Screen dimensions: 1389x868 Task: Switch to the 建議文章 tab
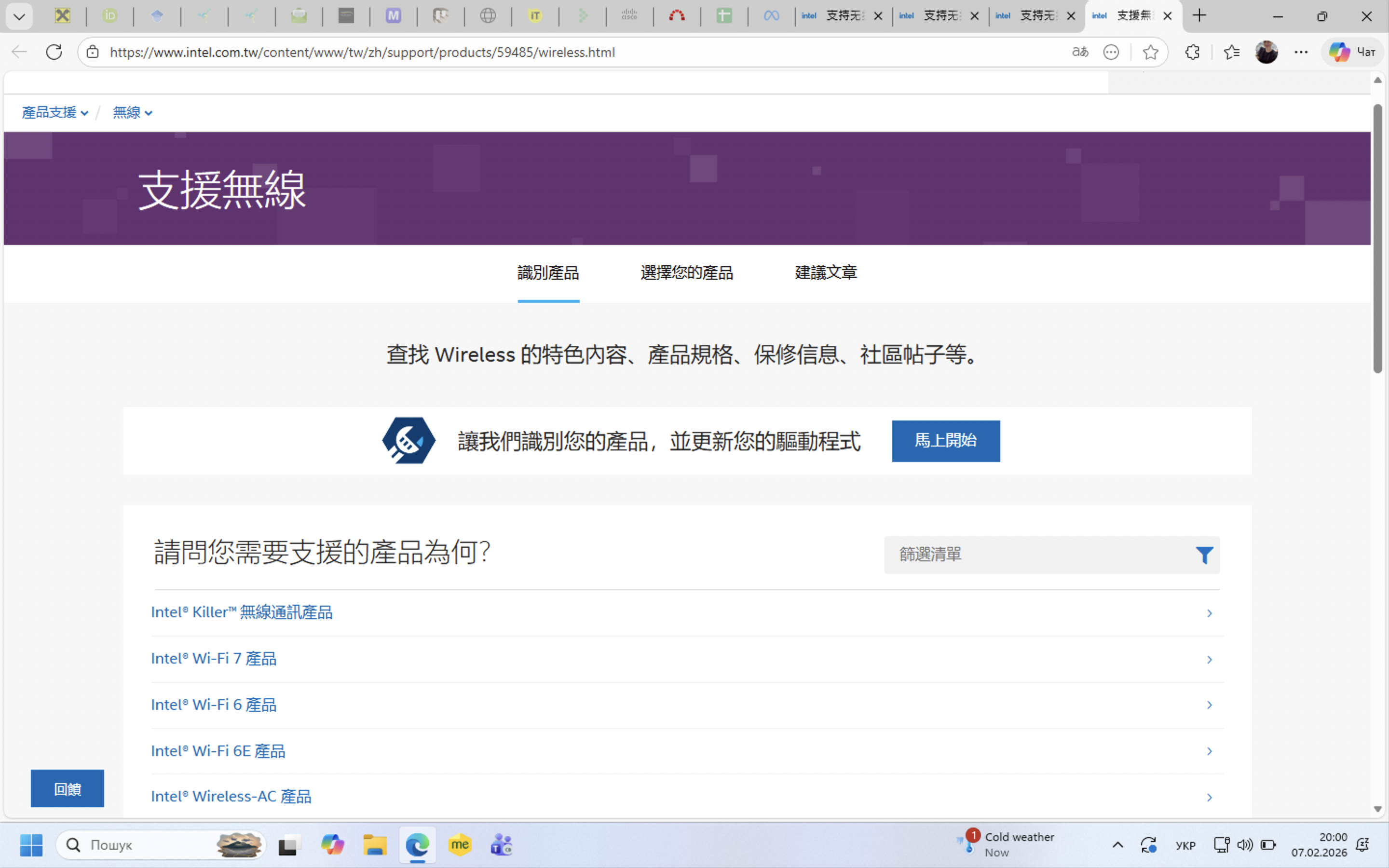coord(825,272)
